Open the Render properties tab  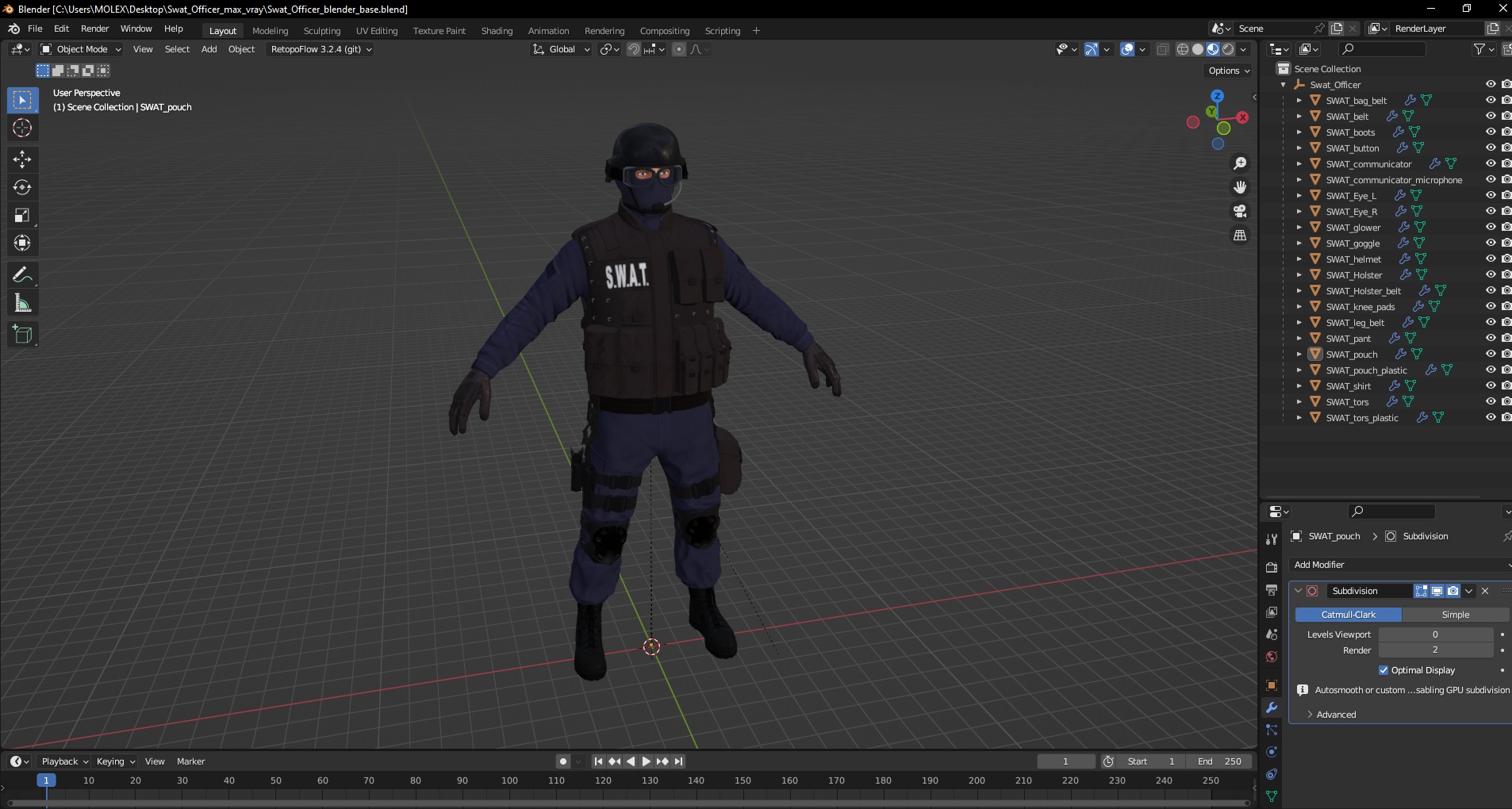1272,567
